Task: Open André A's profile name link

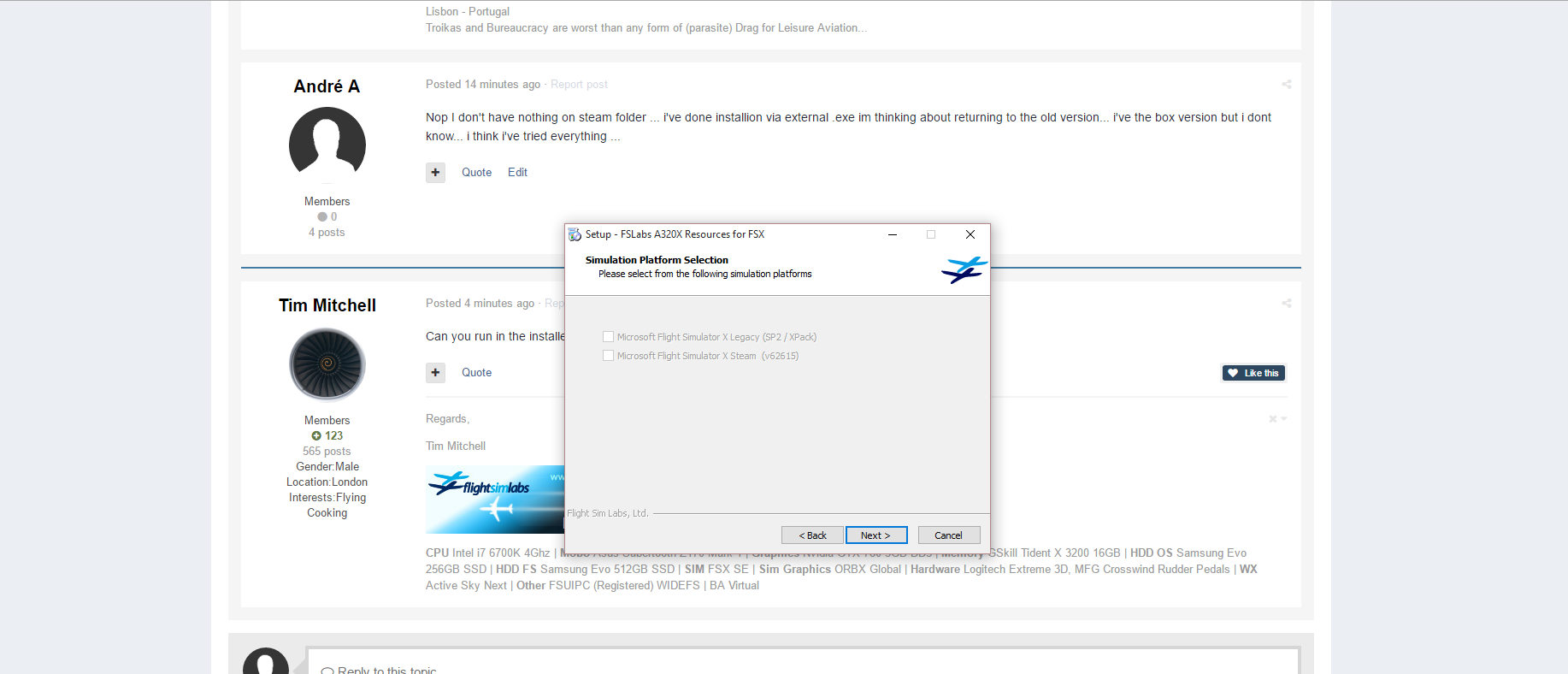Action: coord(327,86)
